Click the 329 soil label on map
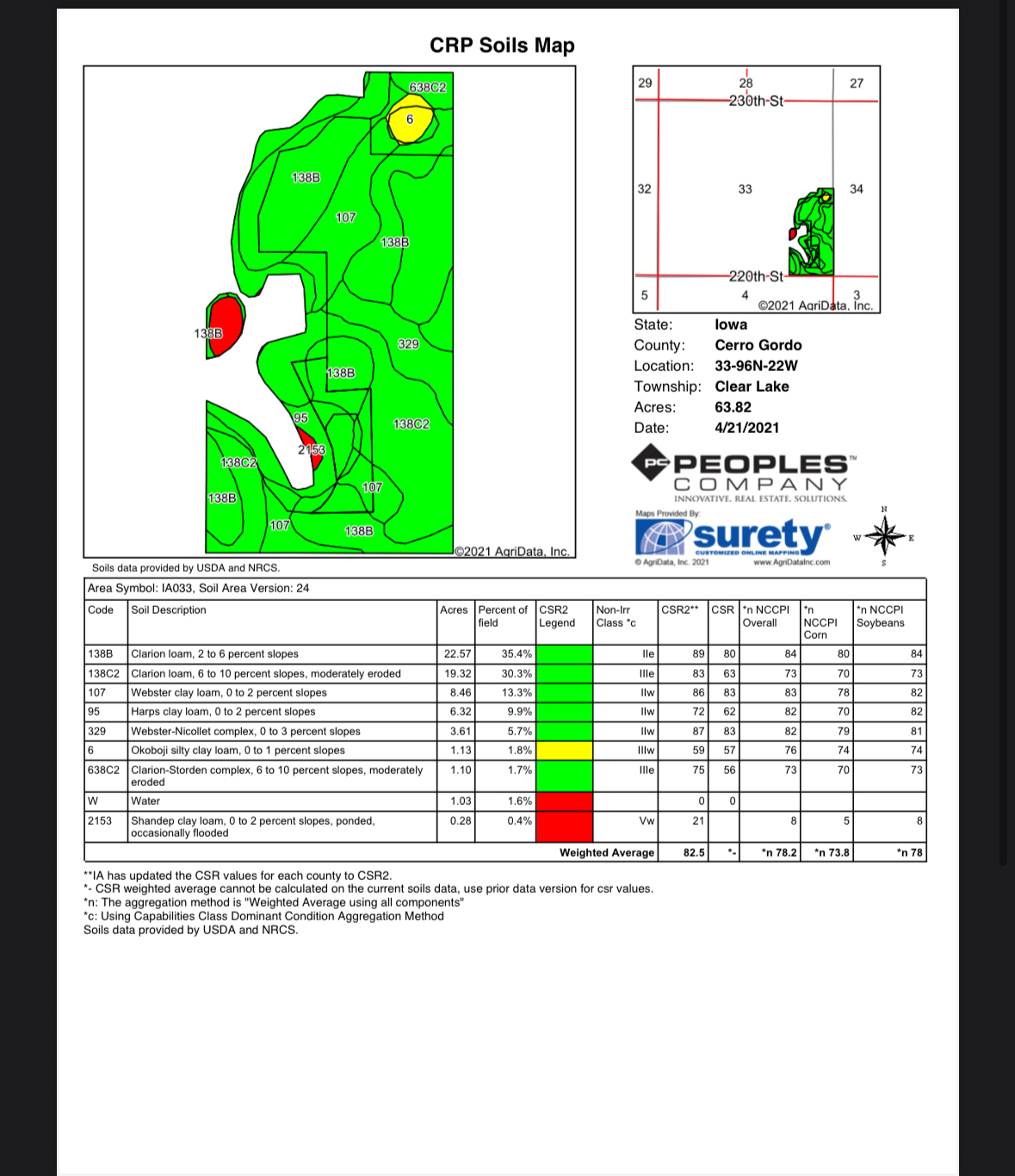Image resolution: width=1015 pixels, height=1176 pixels. click(408, 344)
